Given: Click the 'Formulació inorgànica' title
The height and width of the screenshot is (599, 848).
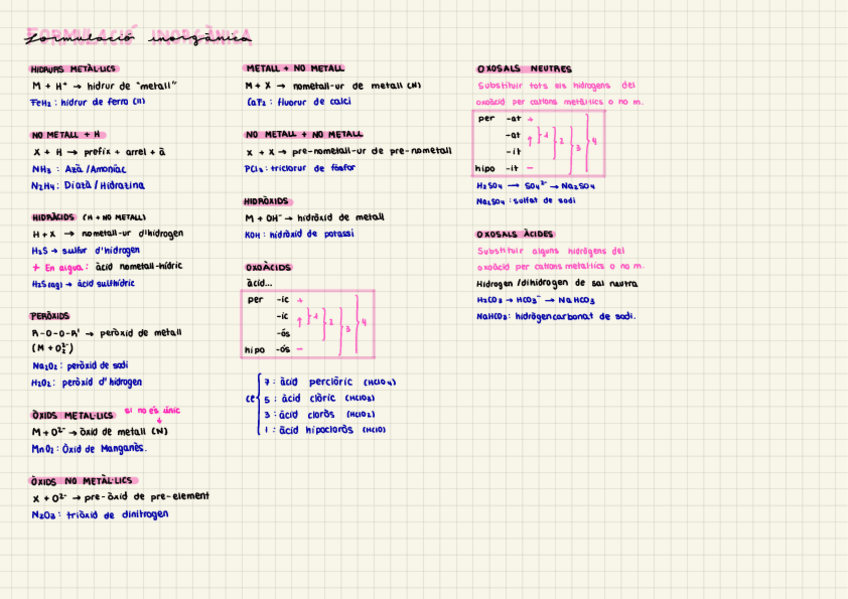Looking at the screenshot, I should 138,37.
